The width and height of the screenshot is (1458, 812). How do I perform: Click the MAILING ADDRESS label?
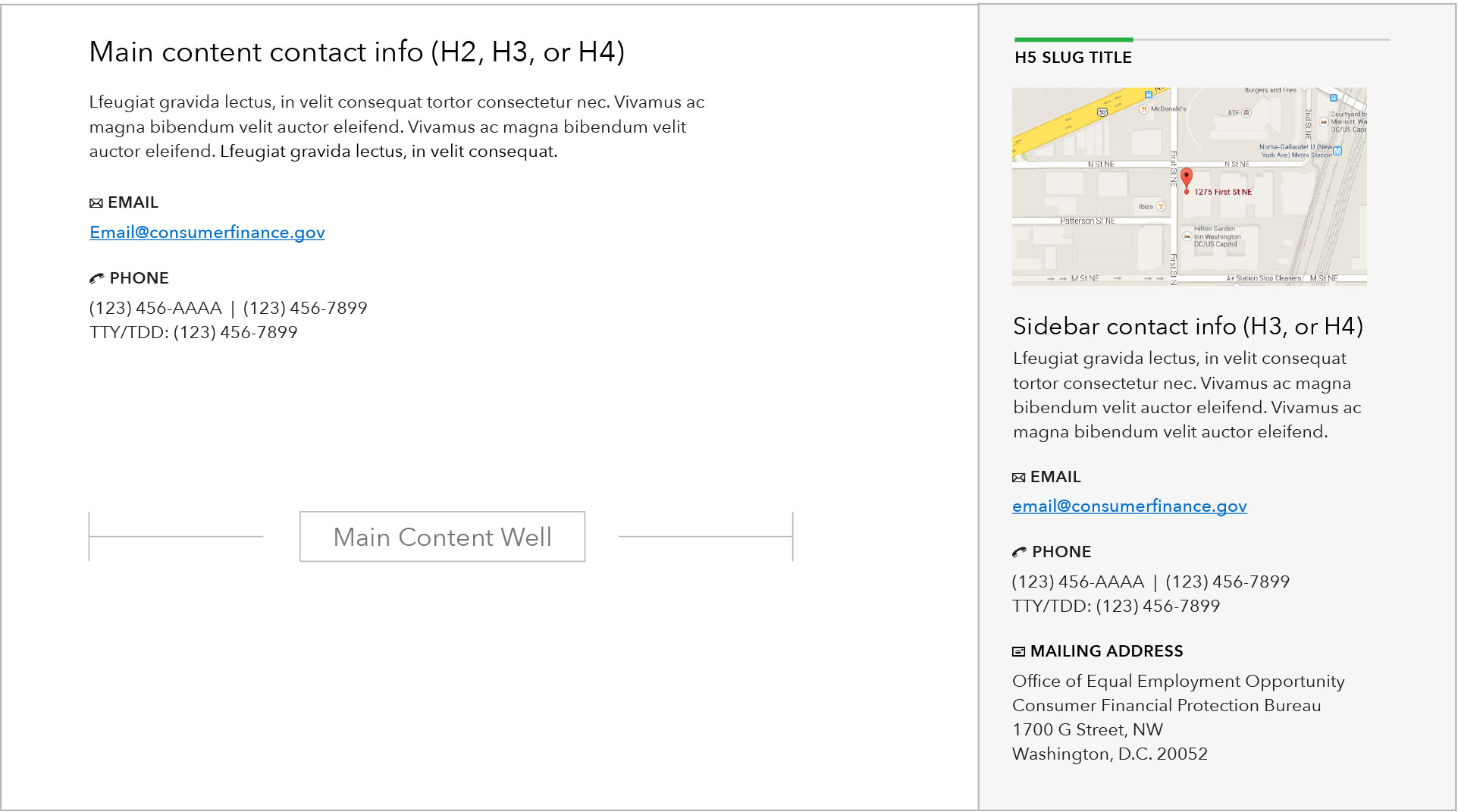pyautogui.click(x=1106, y=651)
